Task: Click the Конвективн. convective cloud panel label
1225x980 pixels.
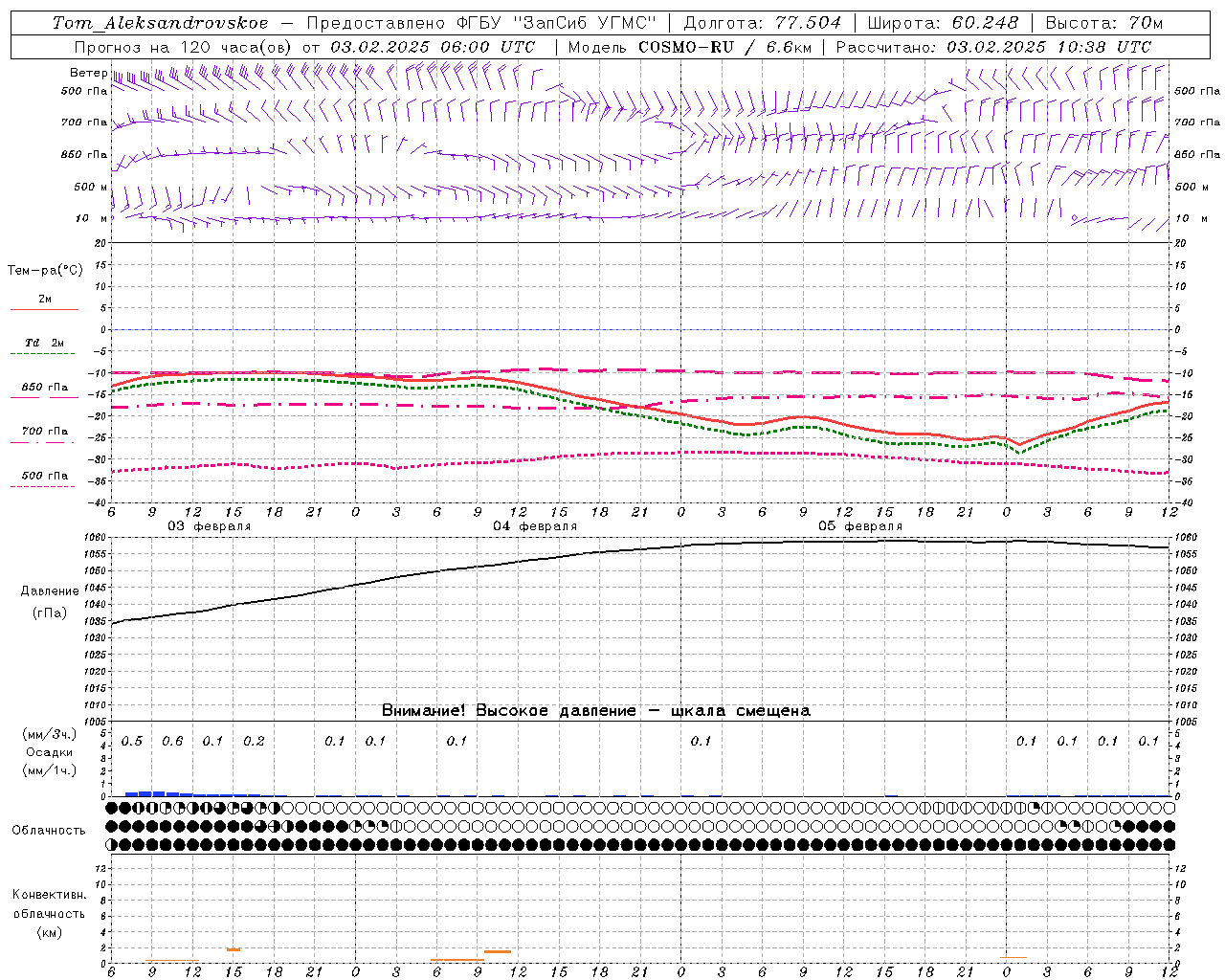Action: pyautogui.click(x=49, y=895)
